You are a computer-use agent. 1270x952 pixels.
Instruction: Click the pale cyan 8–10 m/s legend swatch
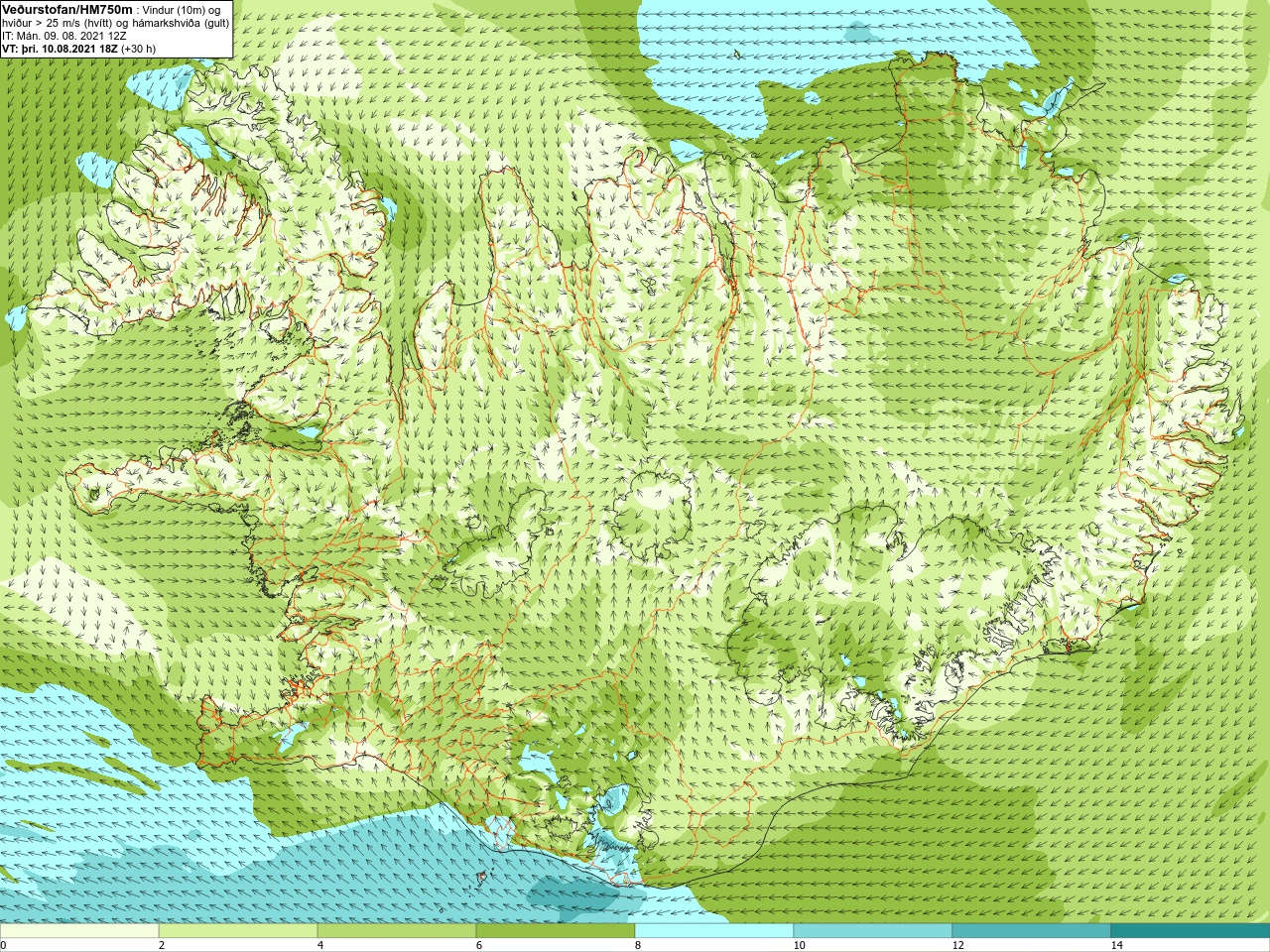tap(714, 931)
